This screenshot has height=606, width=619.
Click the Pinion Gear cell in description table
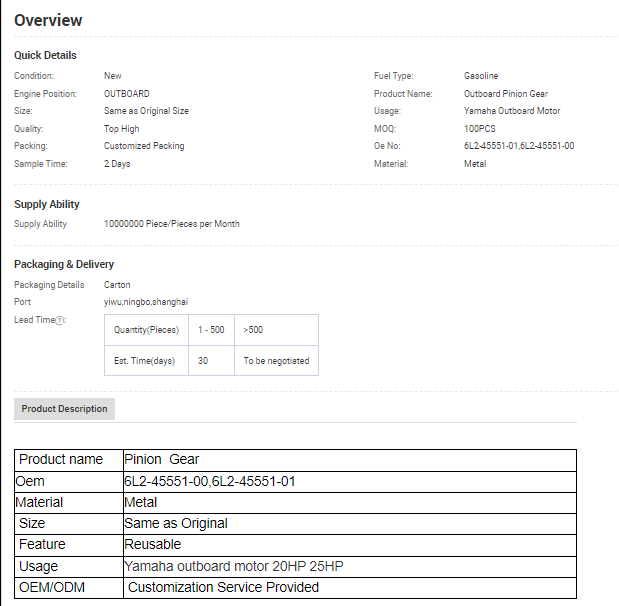pos(162,460)
